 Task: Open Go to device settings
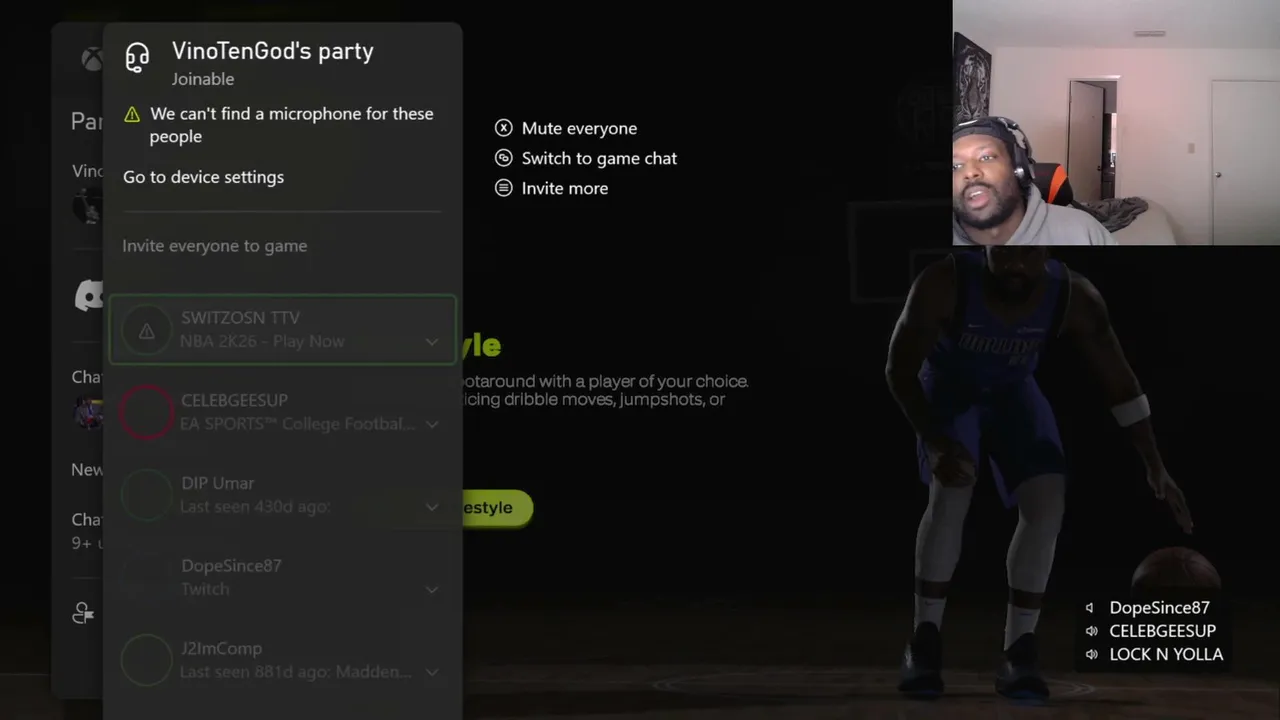[203, 177]
